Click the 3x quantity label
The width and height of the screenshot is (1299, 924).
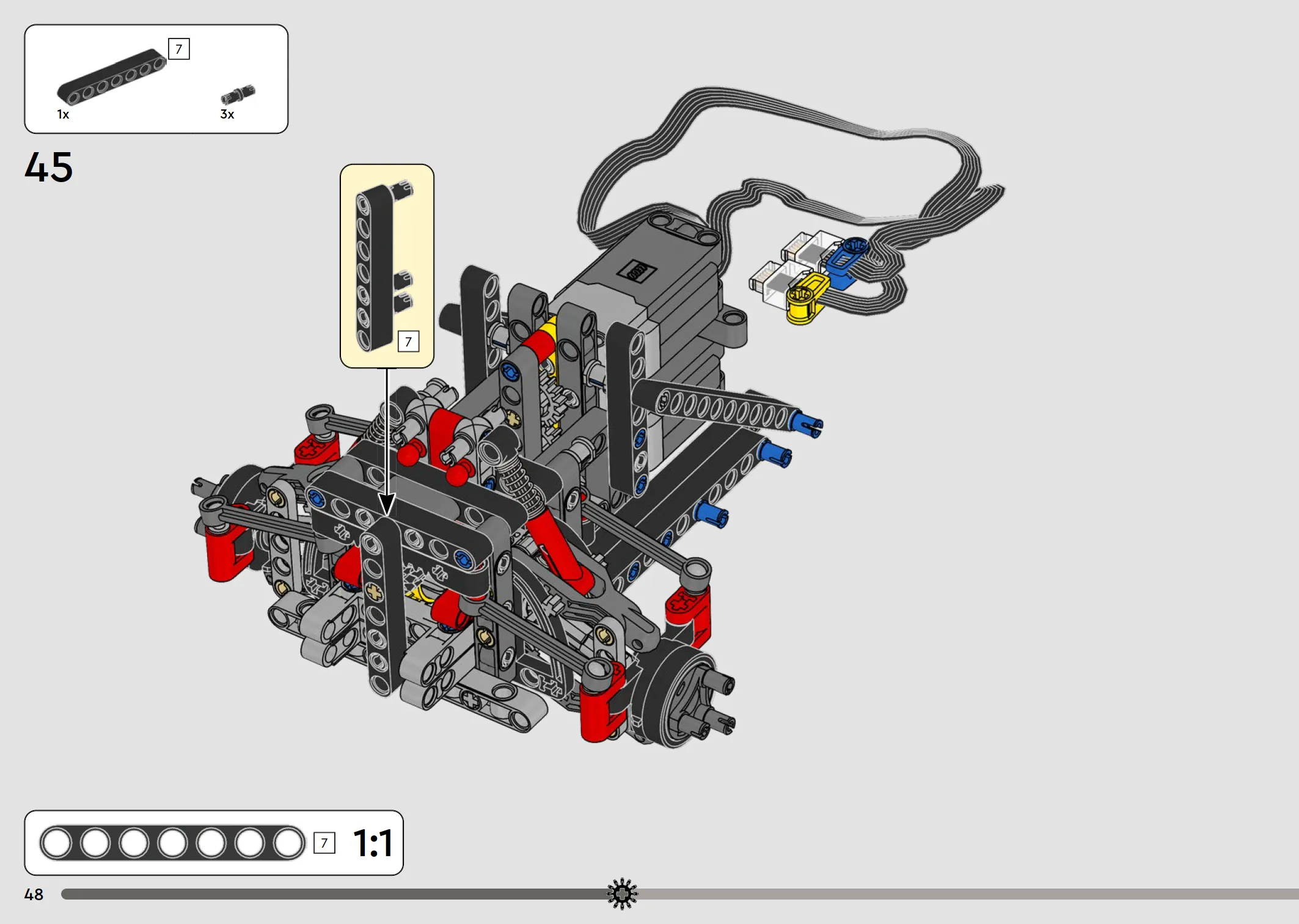tap(227, 114)
